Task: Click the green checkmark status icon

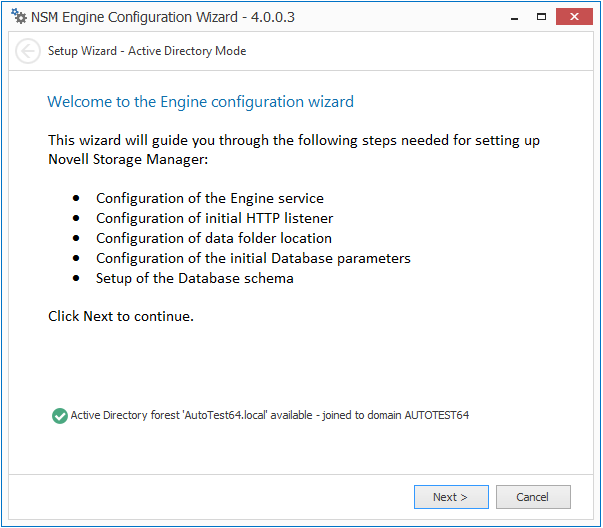Action: coord(59,415)
